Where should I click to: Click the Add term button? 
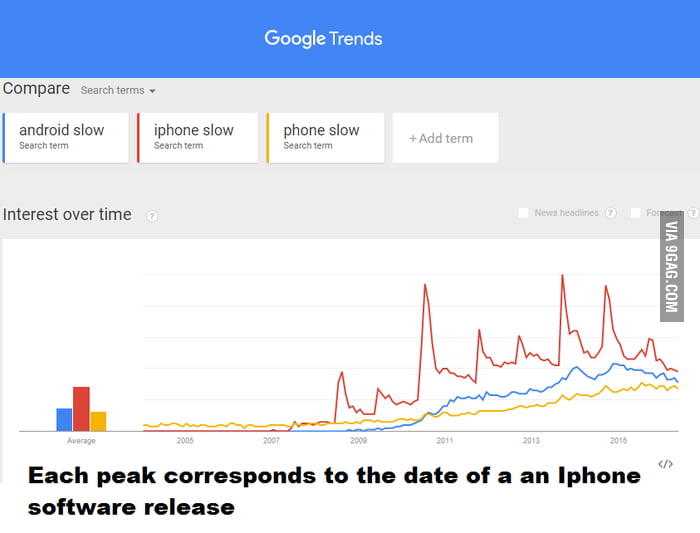pos(445,138)
